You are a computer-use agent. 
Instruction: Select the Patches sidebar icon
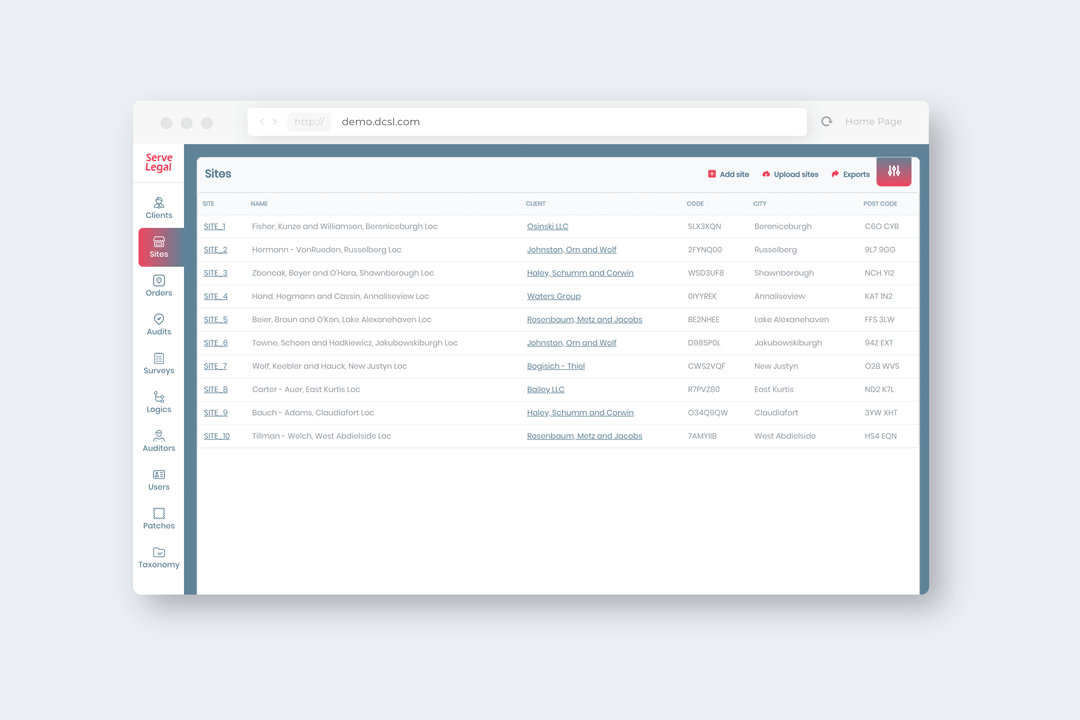[x=158, y=514]
